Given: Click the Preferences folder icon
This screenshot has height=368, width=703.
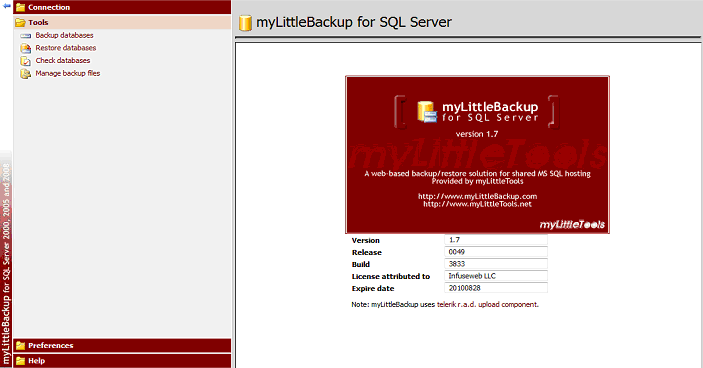Looking at the screenshot, I should [x=20, y=346].
